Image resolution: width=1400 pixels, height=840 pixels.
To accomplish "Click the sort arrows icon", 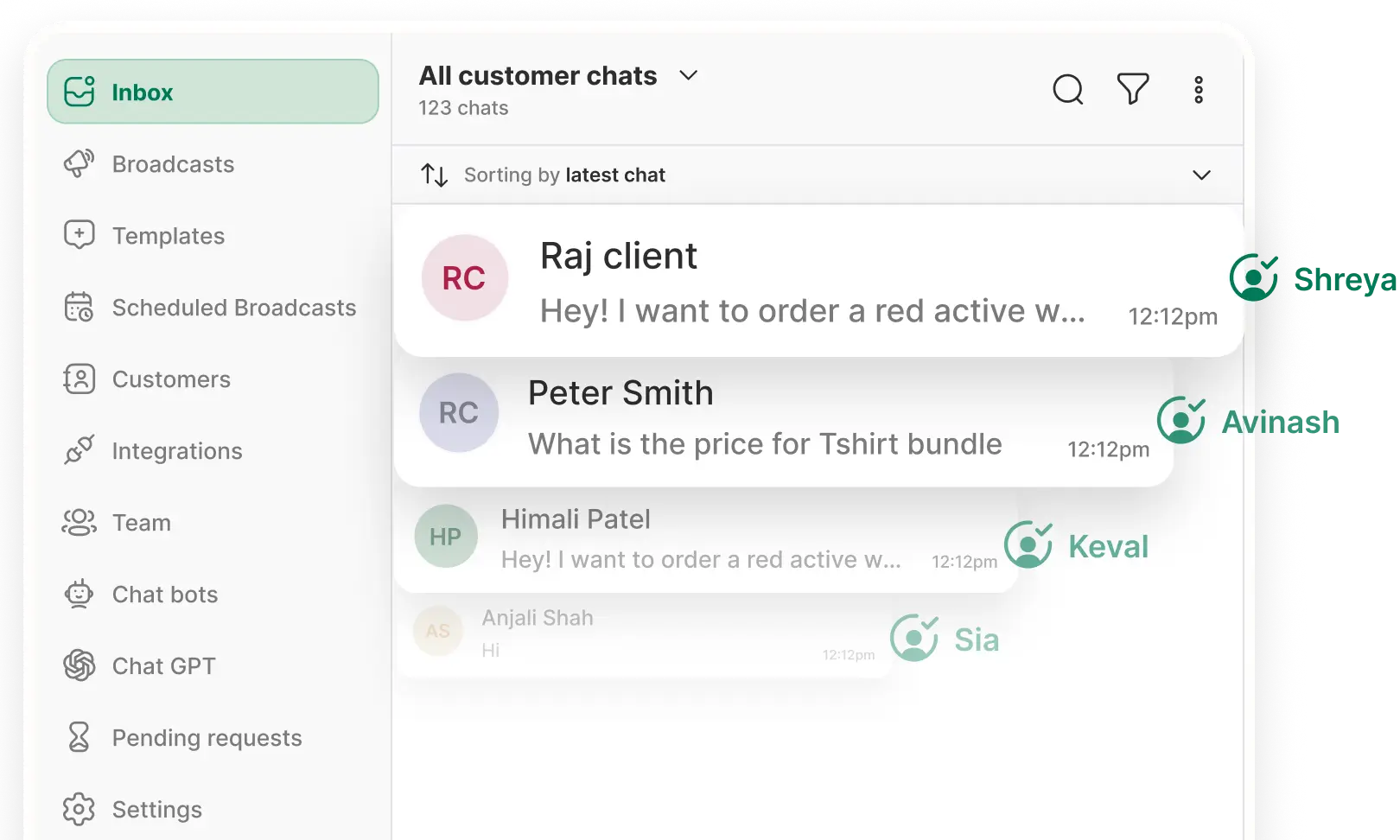I will [434, 175].
